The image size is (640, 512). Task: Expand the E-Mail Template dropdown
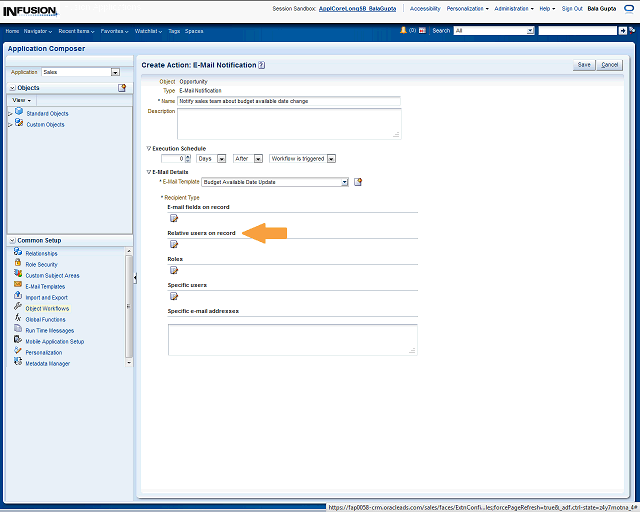click(344, 182)
